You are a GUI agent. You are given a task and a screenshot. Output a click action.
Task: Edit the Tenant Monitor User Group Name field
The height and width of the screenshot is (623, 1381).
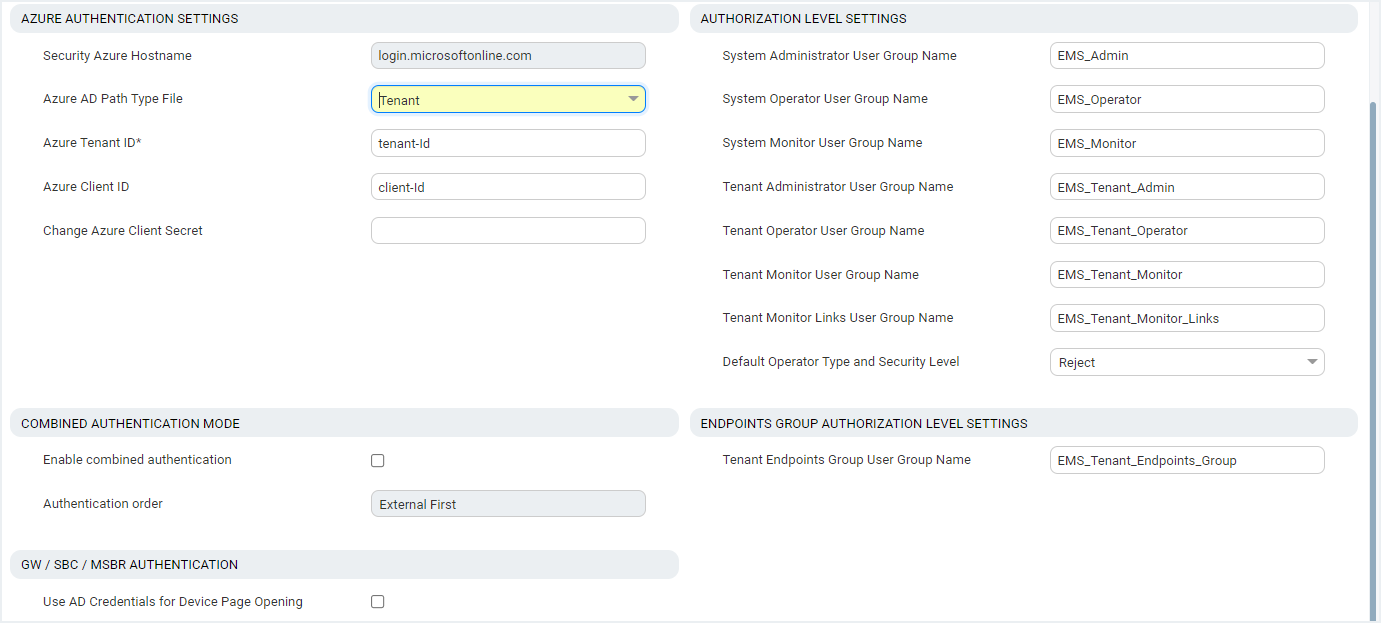(x=1187, y=275)
